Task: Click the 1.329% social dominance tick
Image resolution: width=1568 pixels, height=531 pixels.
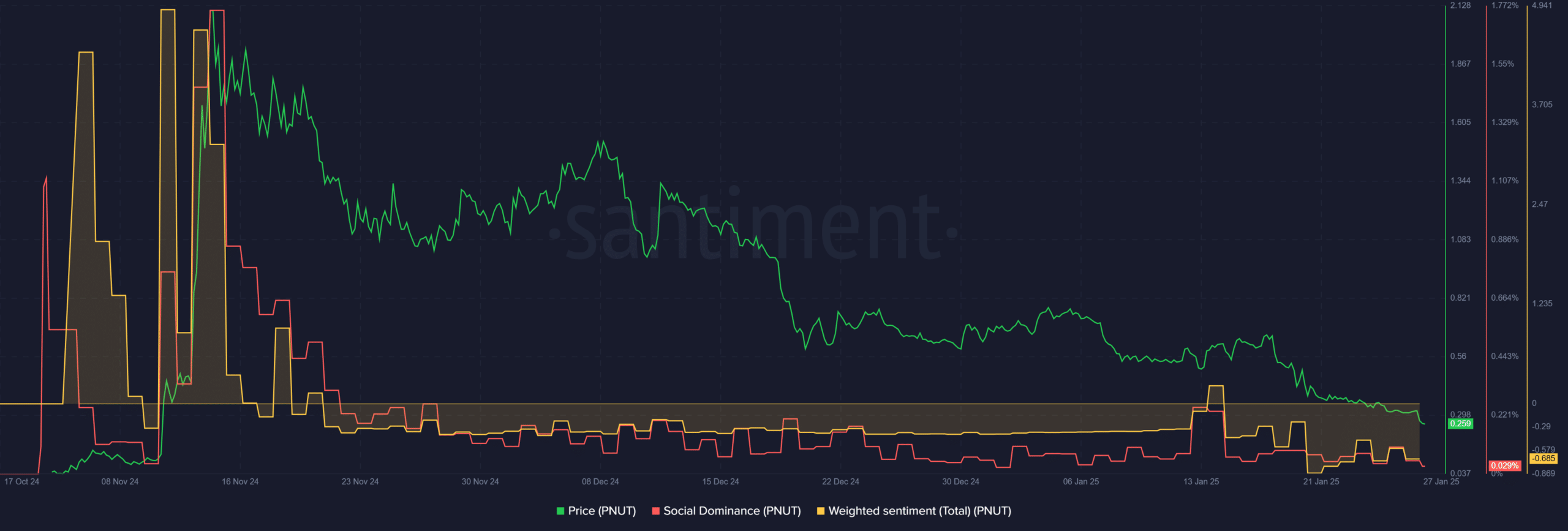Action: [x=1505, y=122]
